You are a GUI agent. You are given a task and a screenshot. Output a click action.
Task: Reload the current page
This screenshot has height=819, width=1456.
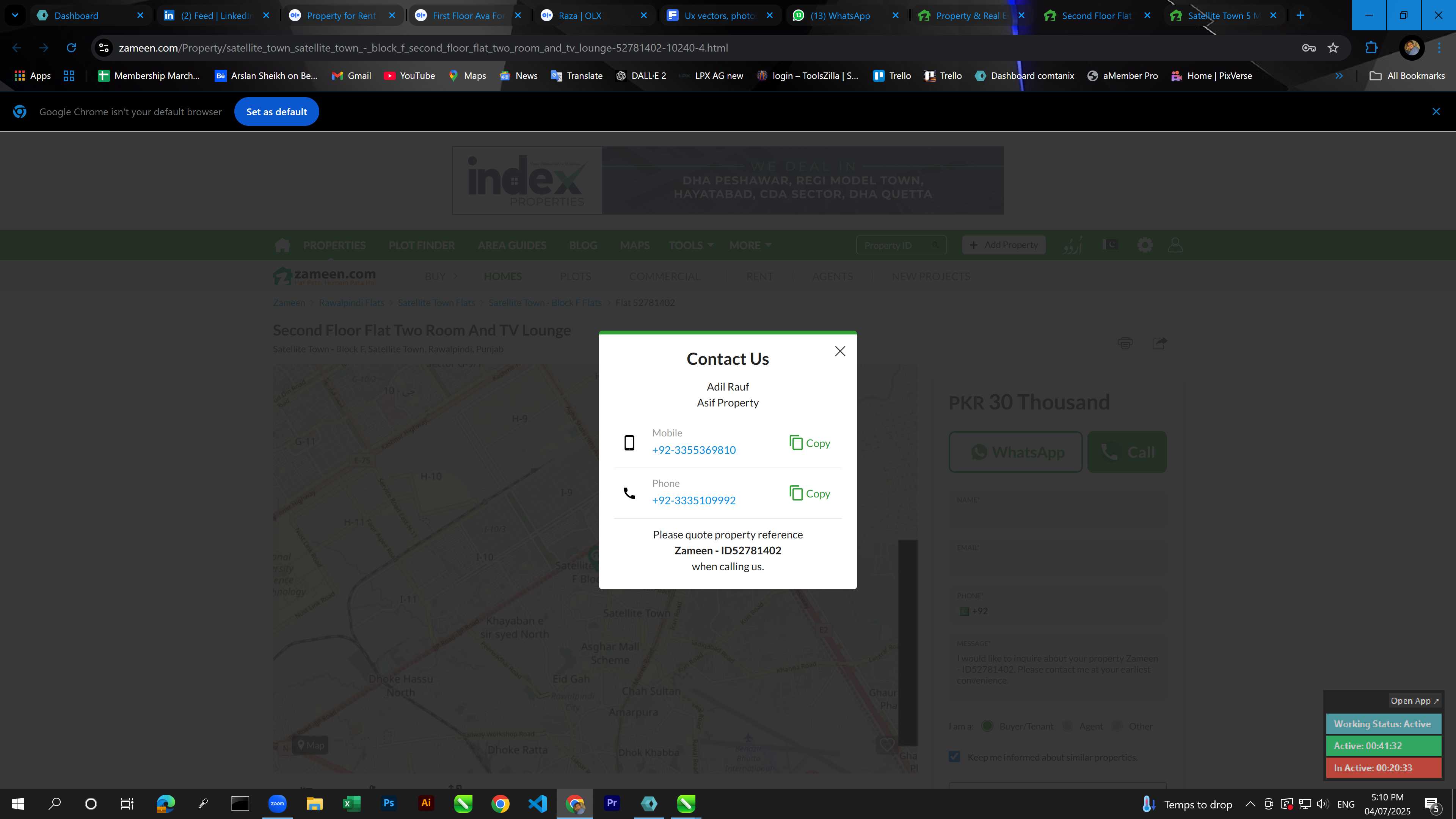[71, 48]
